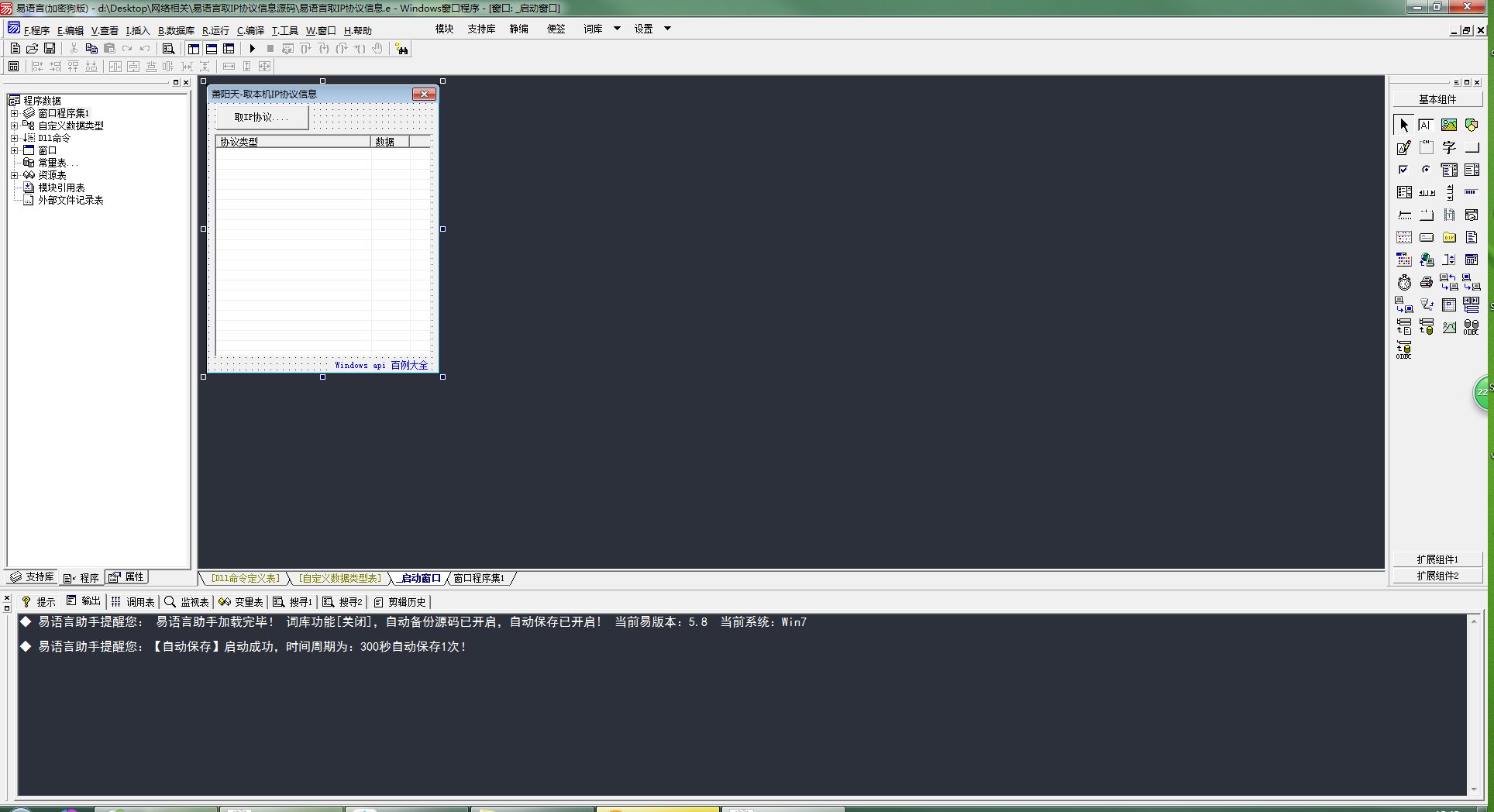
Task: Select the ODBC database component
Action: pyautogui.click(x=1471, y=328)
